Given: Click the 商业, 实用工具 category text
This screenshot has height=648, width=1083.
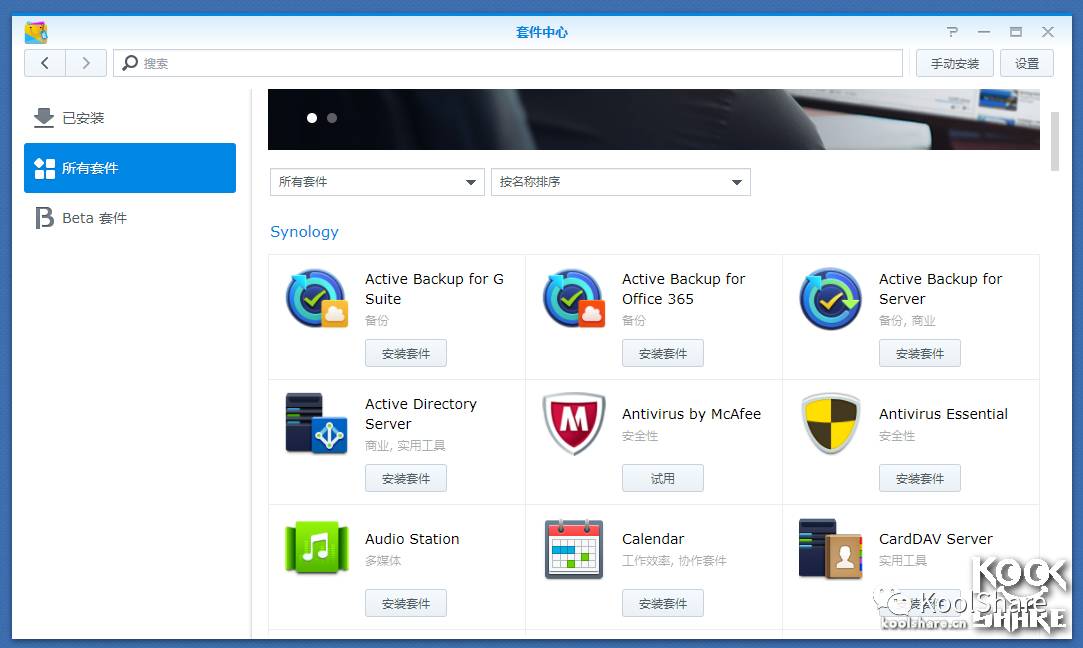Looking at the screenshot, I should (405, 446).
